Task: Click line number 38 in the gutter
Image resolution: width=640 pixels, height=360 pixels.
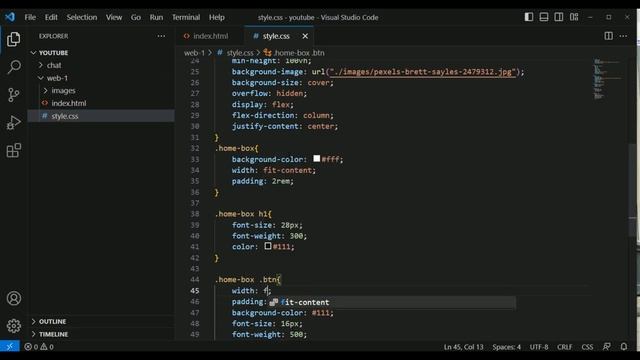Action: click(195, 214)
